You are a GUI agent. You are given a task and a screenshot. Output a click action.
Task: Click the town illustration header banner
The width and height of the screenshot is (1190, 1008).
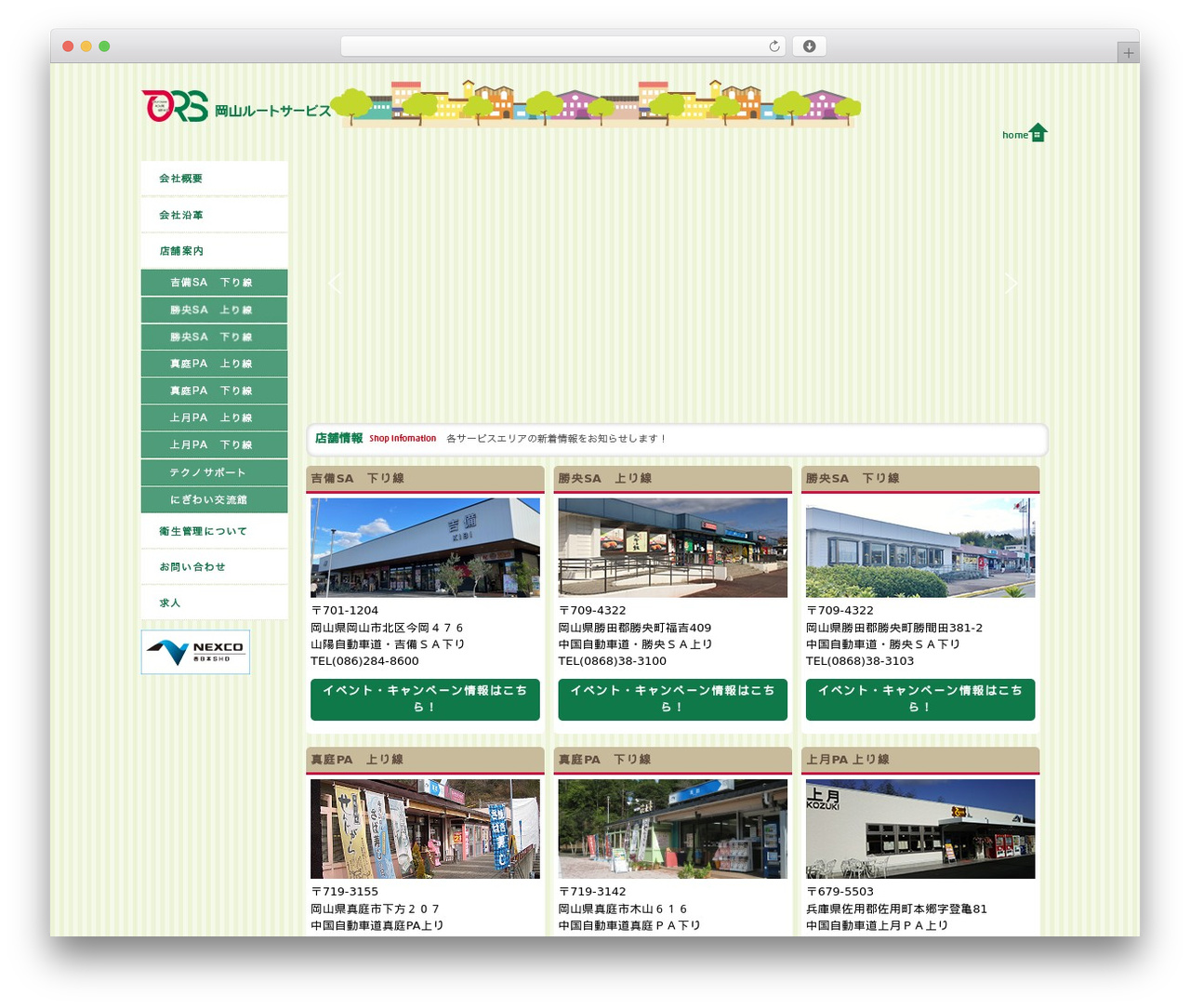(x=596, y=102)
